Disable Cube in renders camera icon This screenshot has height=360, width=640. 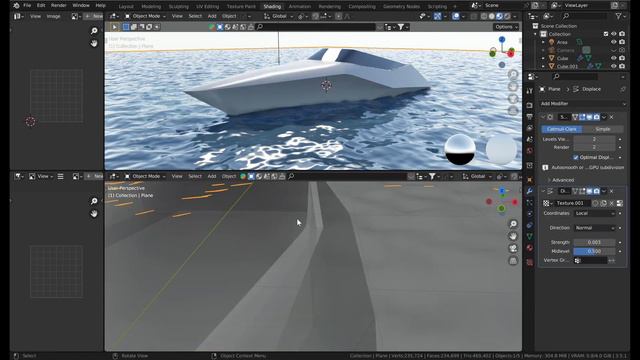[x=622, y=58]
